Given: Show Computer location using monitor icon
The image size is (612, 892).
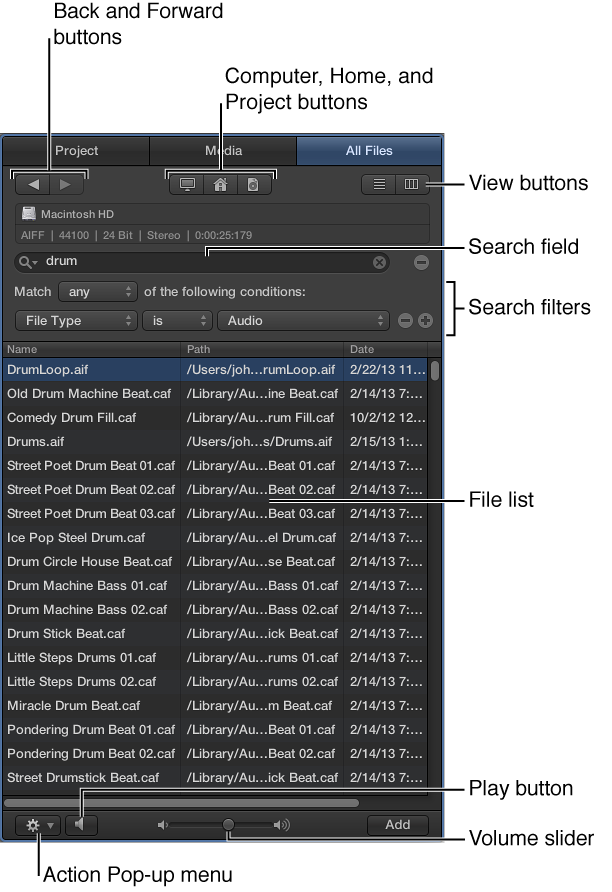Looking at the screenshot, I should pyautogui.click(x=187, y=184).
